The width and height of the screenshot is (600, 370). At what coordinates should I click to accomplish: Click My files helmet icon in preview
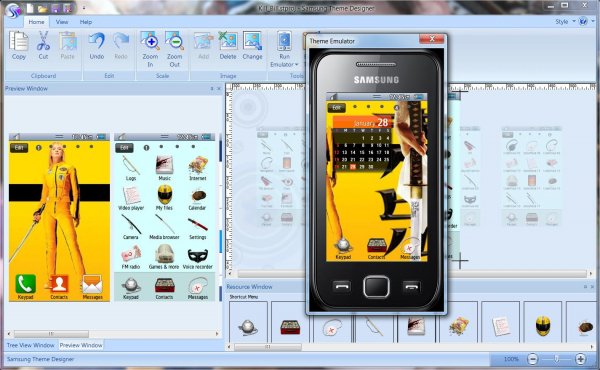(x=164, y=197)
